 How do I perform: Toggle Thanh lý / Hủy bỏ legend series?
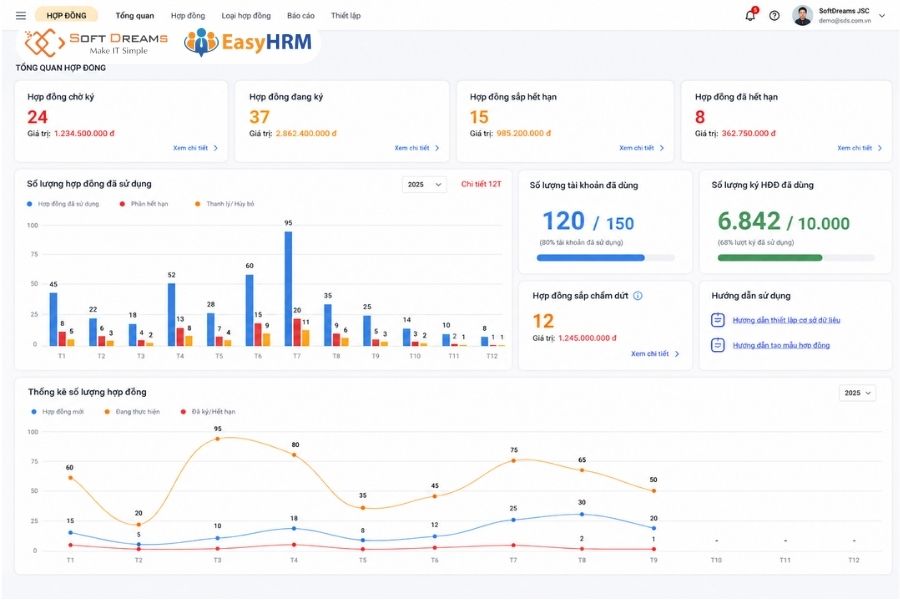[x=224, y=204]
